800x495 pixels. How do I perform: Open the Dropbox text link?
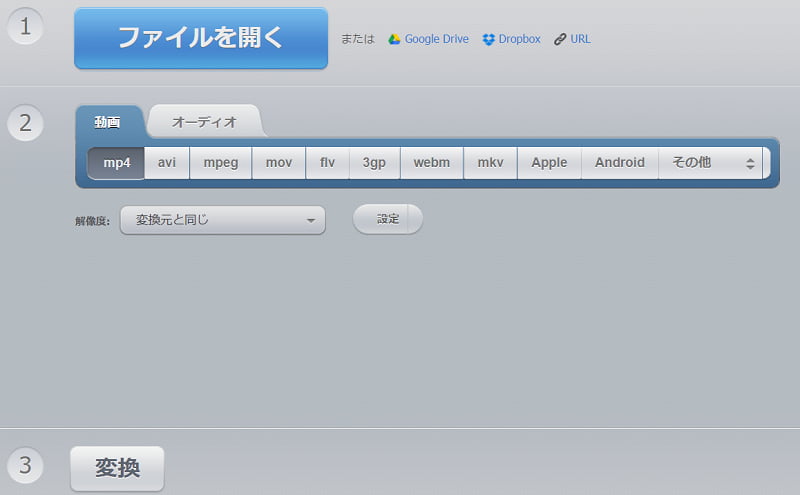click(519, 39)
